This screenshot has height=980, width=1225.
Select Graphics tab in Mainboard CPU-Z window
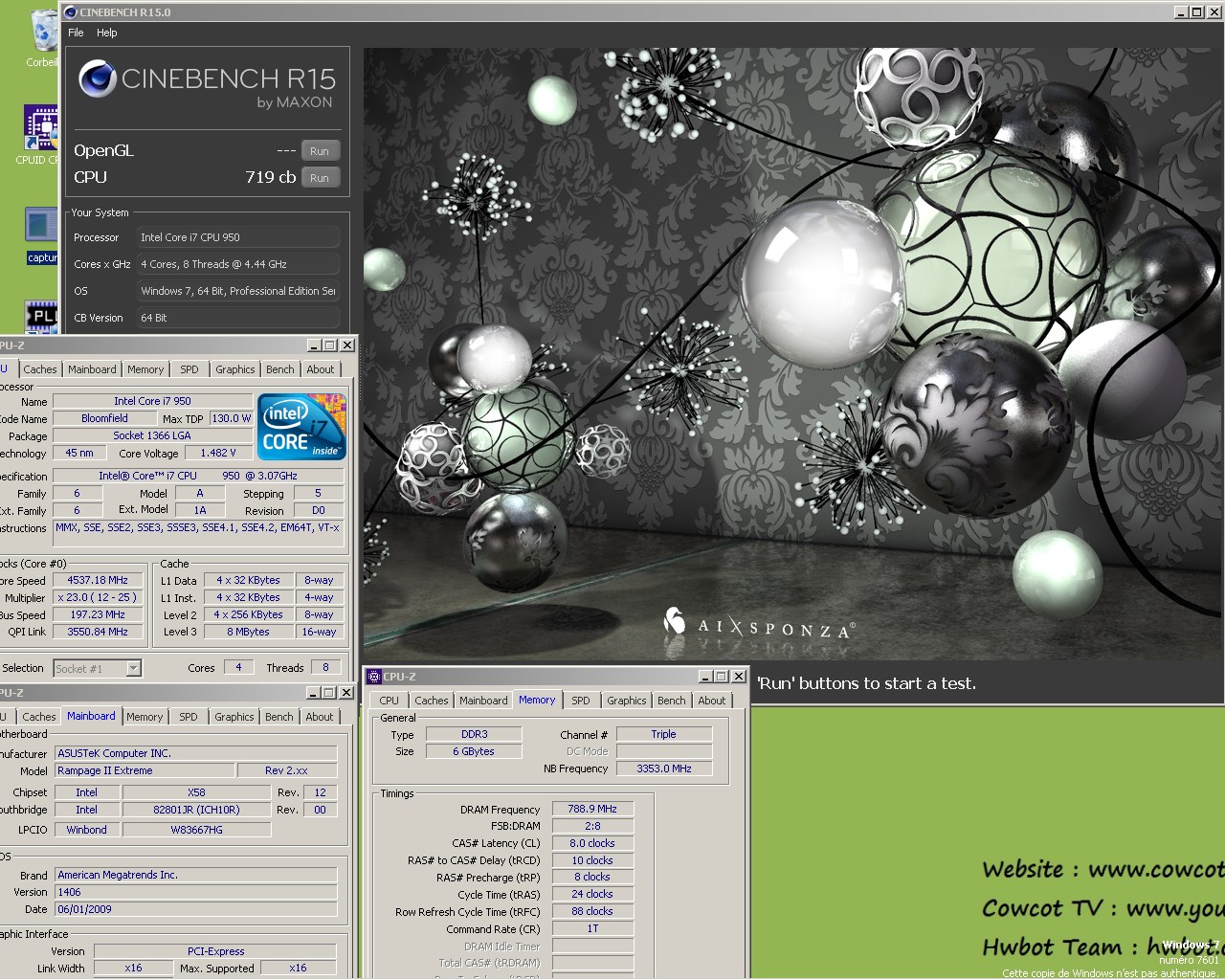234,717
